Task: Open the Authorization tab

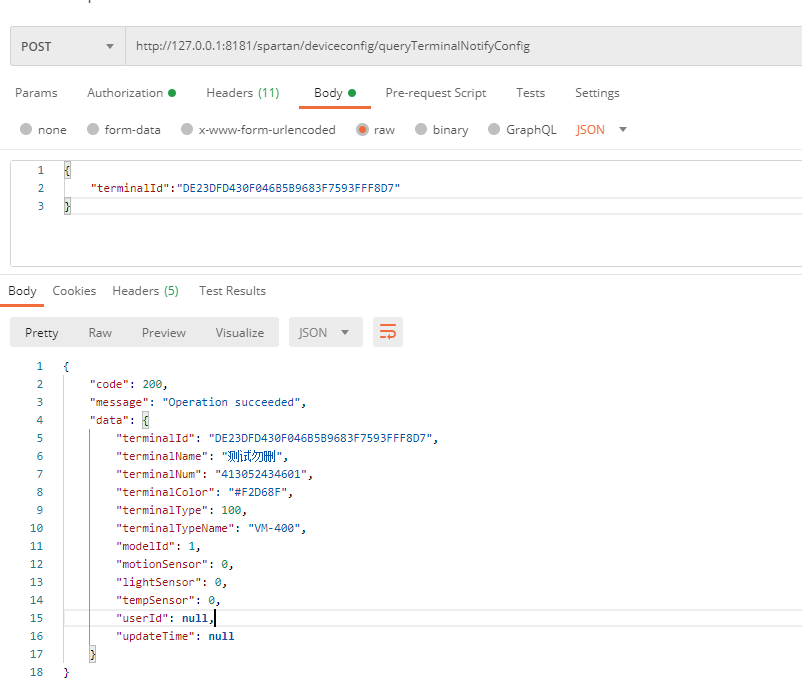Action: [125, 93]
